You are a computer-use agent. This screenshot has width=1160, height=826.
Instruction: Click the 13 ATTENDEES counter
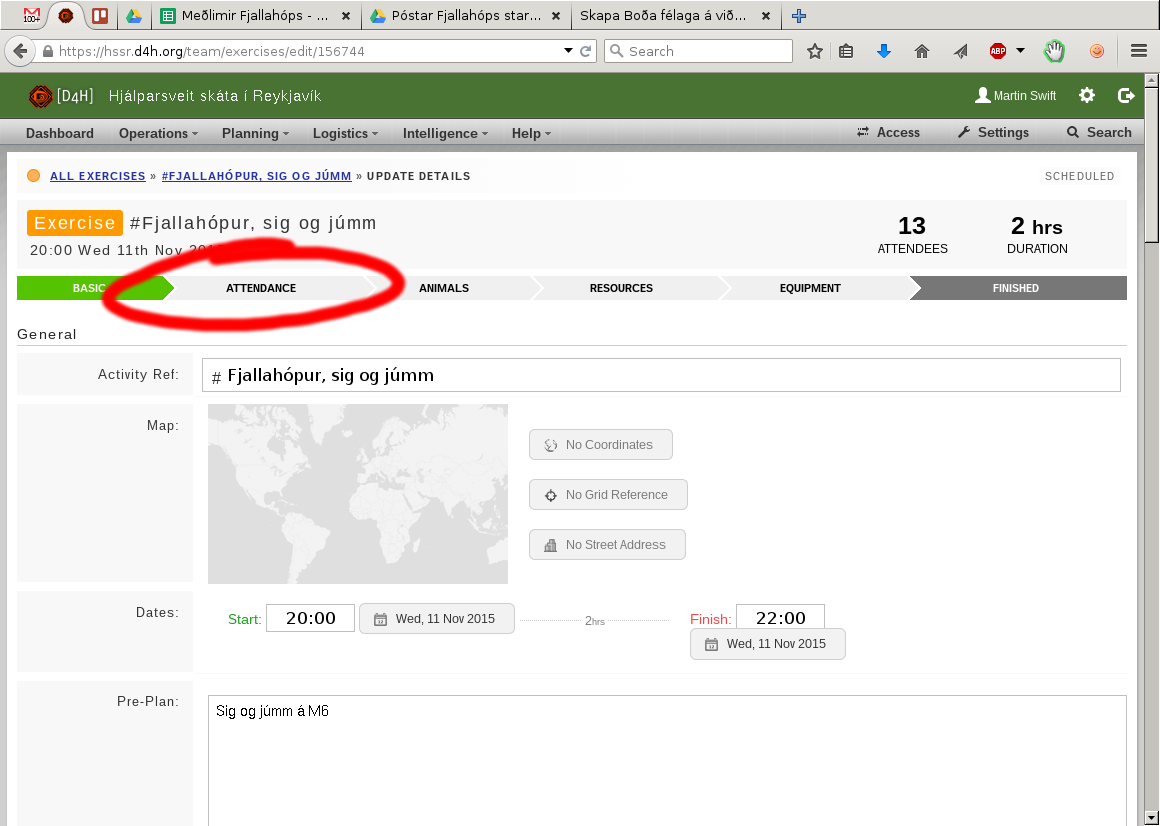click(912, 235)
